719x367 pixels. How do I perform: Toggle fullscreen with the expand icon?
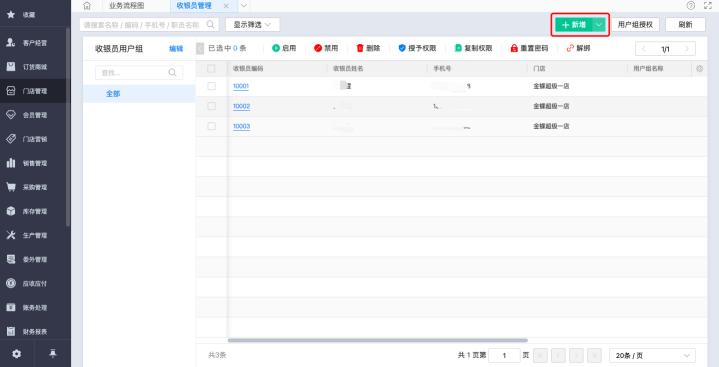click(x=708, y=6)
